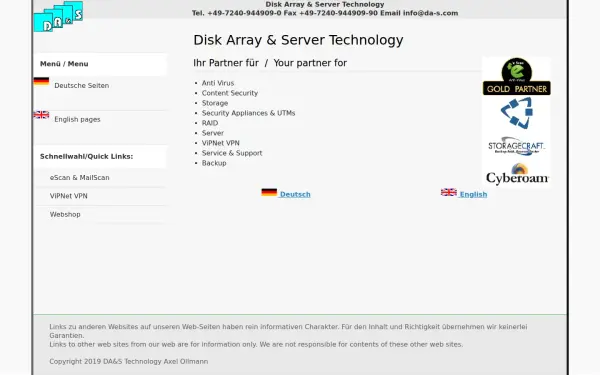Screen dimensions: 600x375
Task: Open the Webshop quick link
Action: click(x=65, y=214)
